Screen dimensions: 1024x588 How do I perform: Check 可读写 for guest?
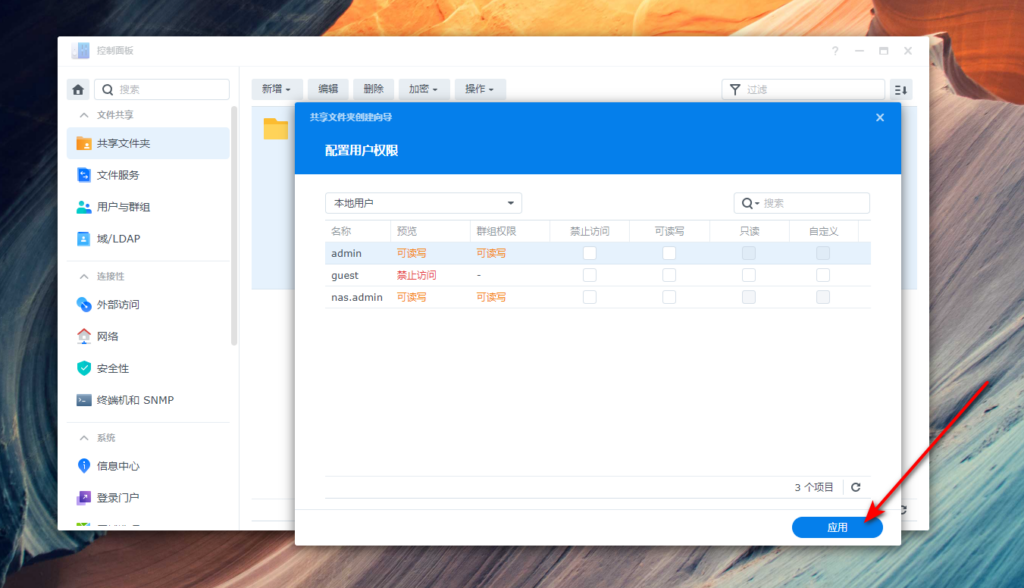click(x=669, y=275)
